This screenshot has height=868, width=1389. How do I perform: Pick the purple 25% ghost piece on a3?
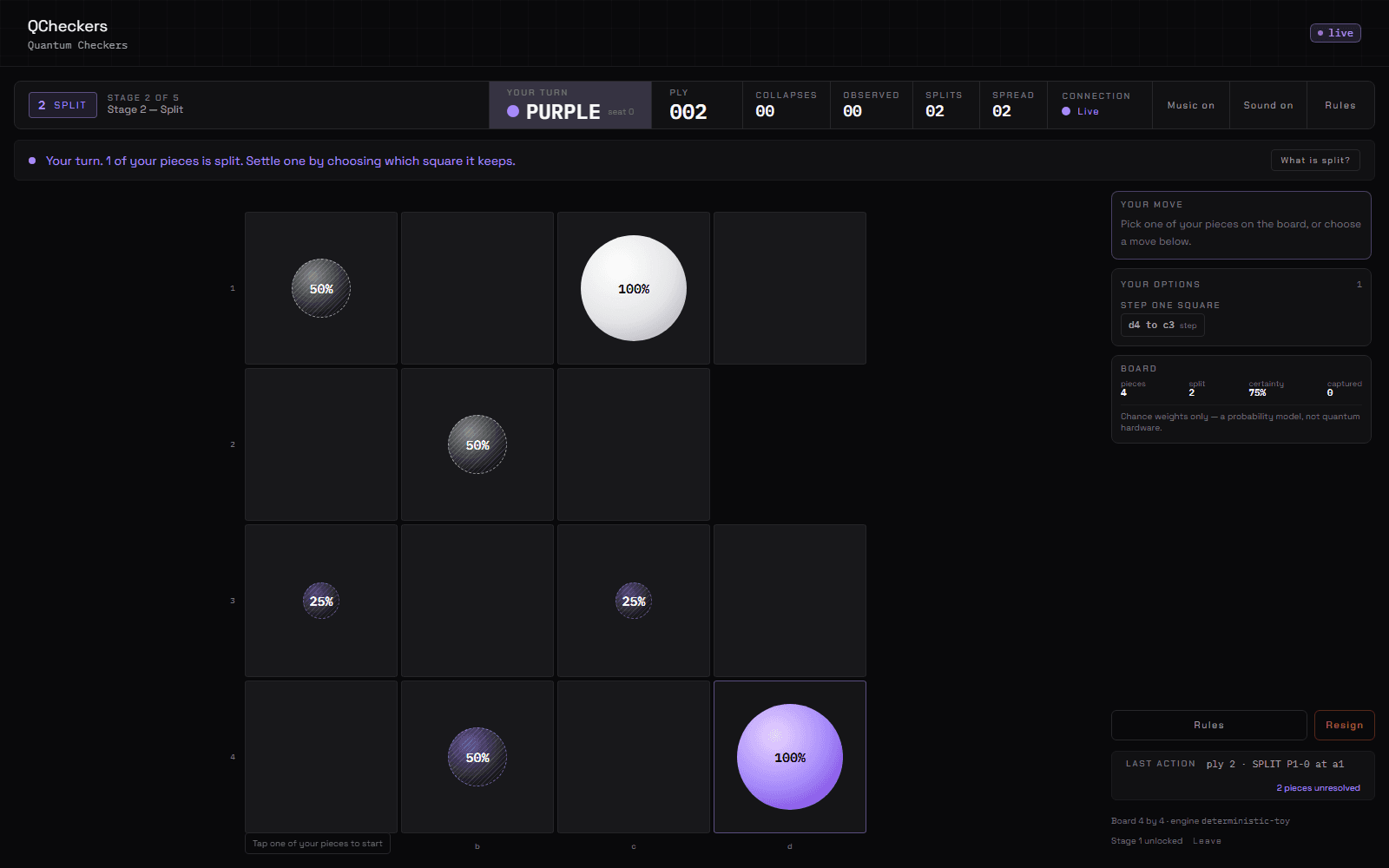point(321,601)
